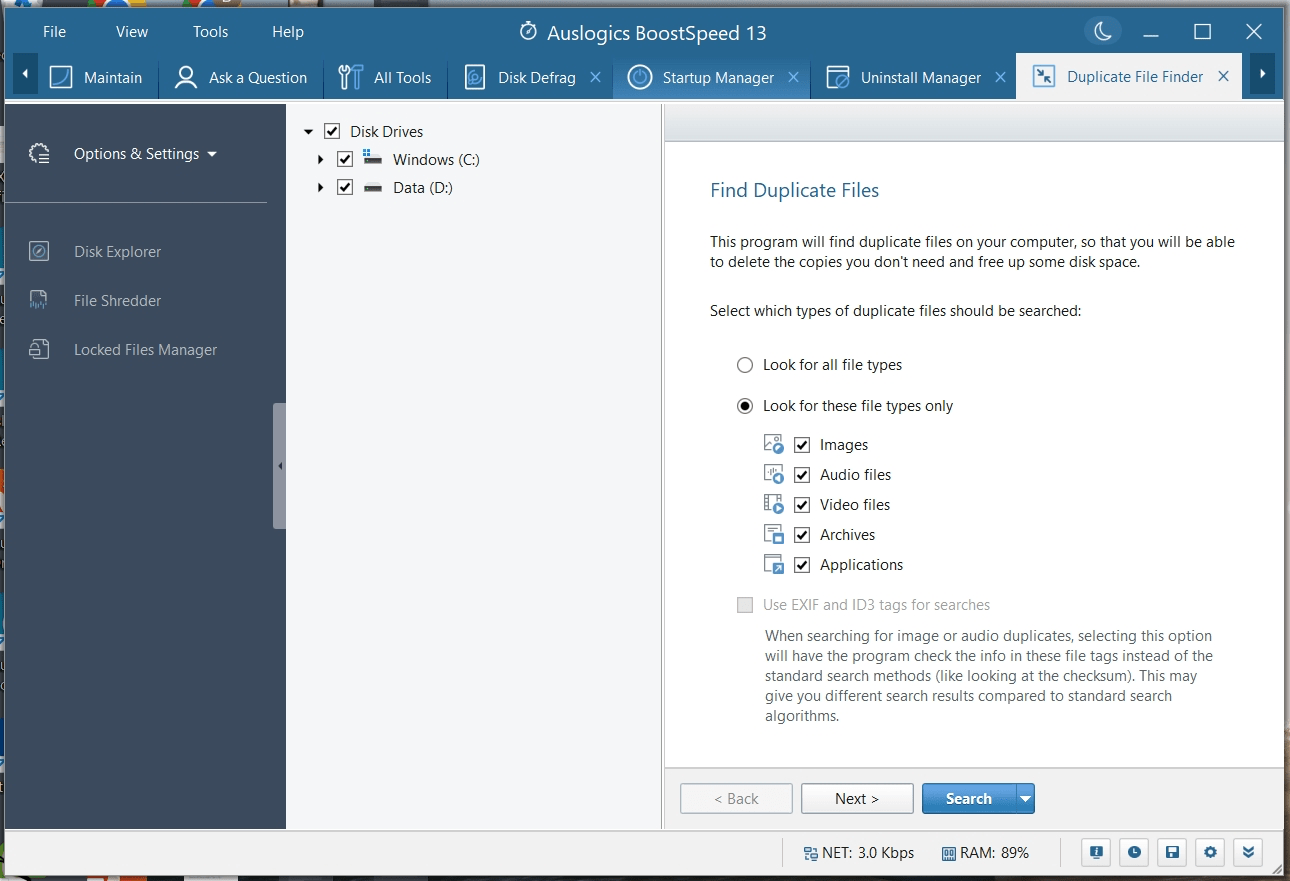Open the Help menu
The height and width of the screenshot is (881, 1290).
point(287,32)
